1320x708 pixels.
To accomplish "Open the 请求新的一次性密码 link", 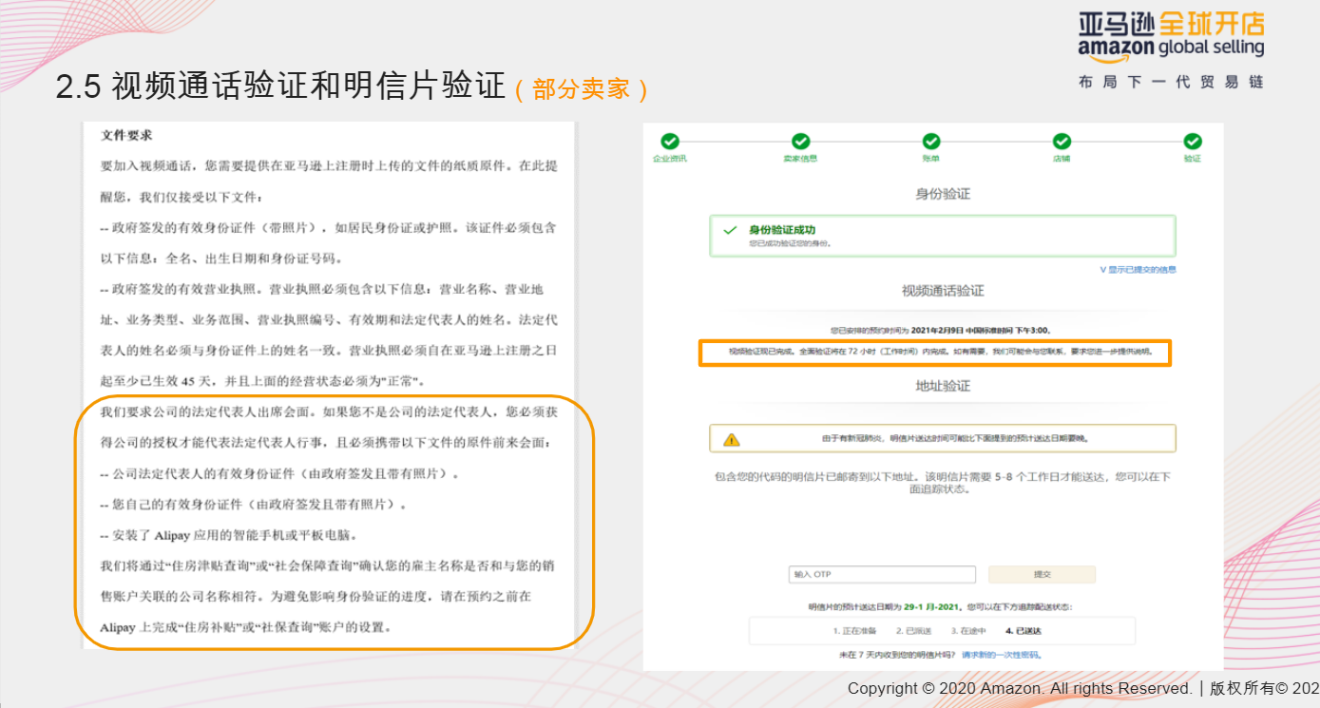I will (x=1003, y=654).
